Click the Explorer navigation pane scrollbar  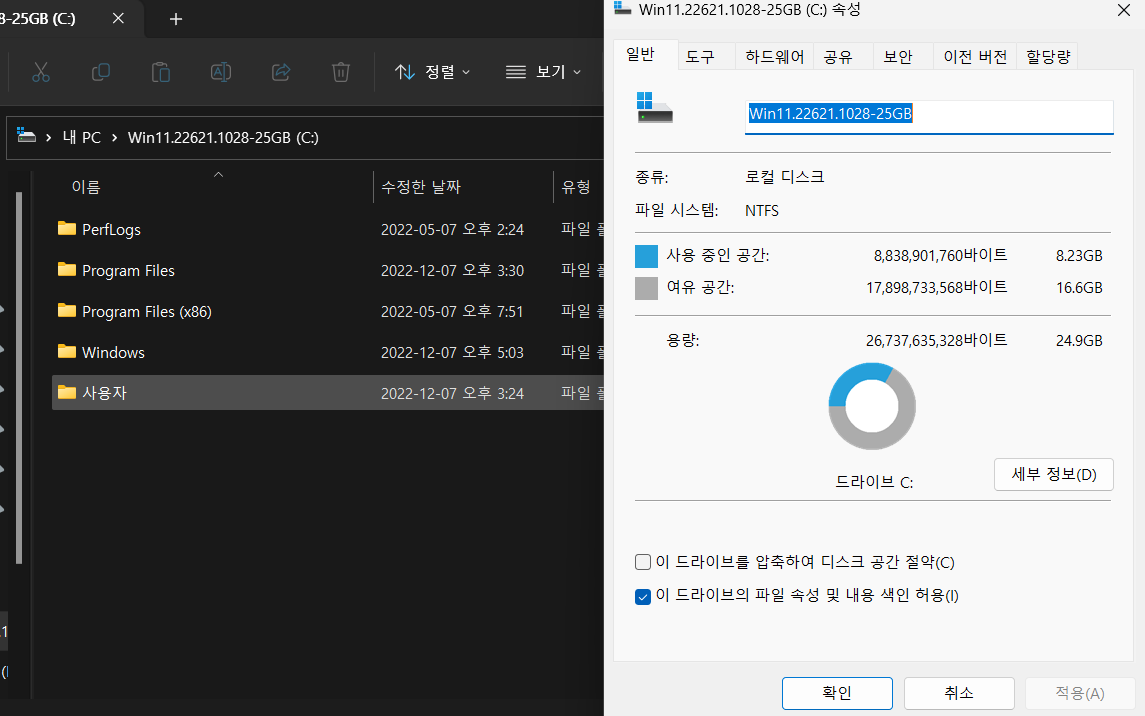19,377
